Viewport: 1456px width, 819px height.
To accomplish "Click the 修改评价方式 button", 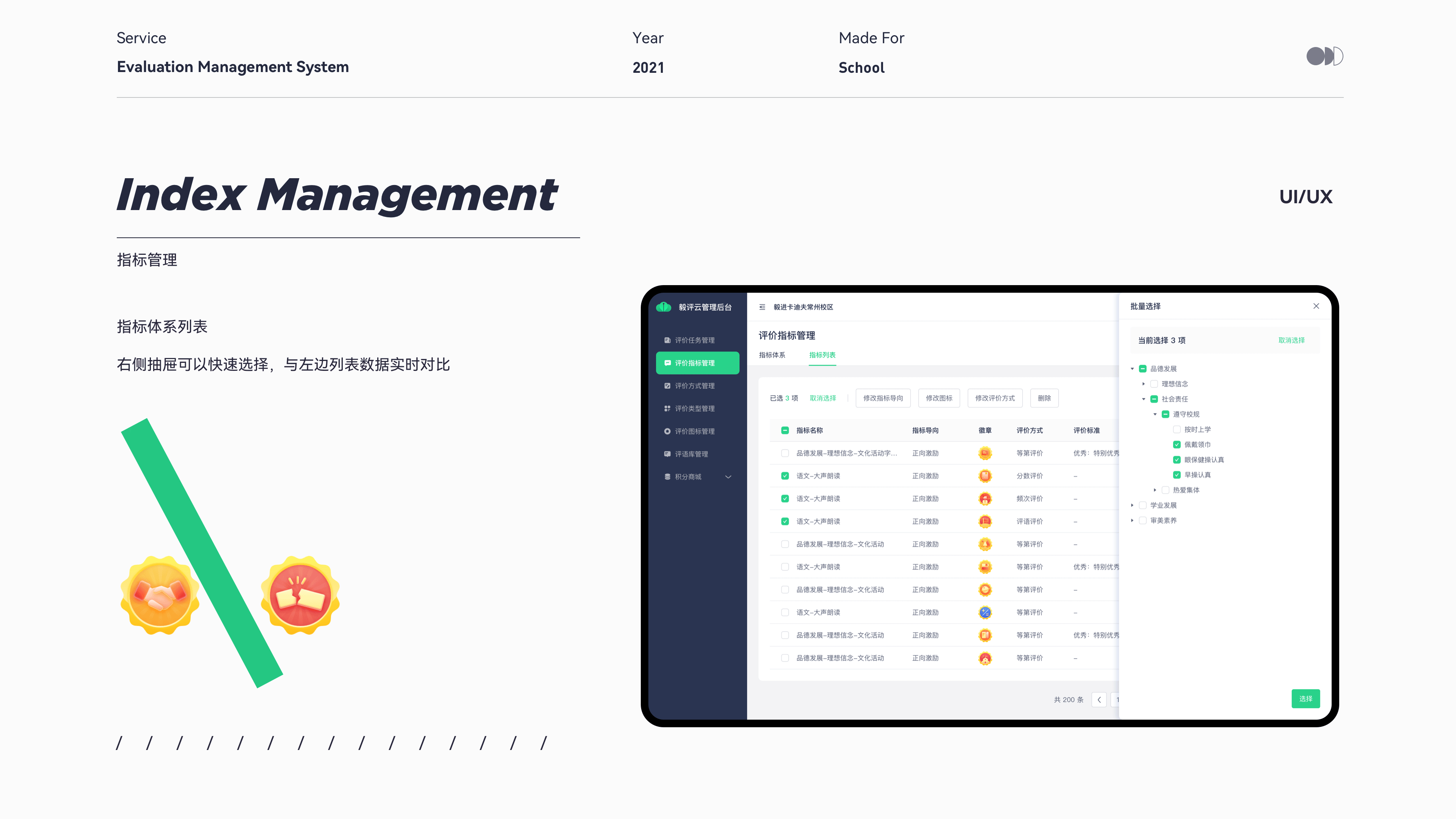I will pyautogui.click(x=995, y=398).
